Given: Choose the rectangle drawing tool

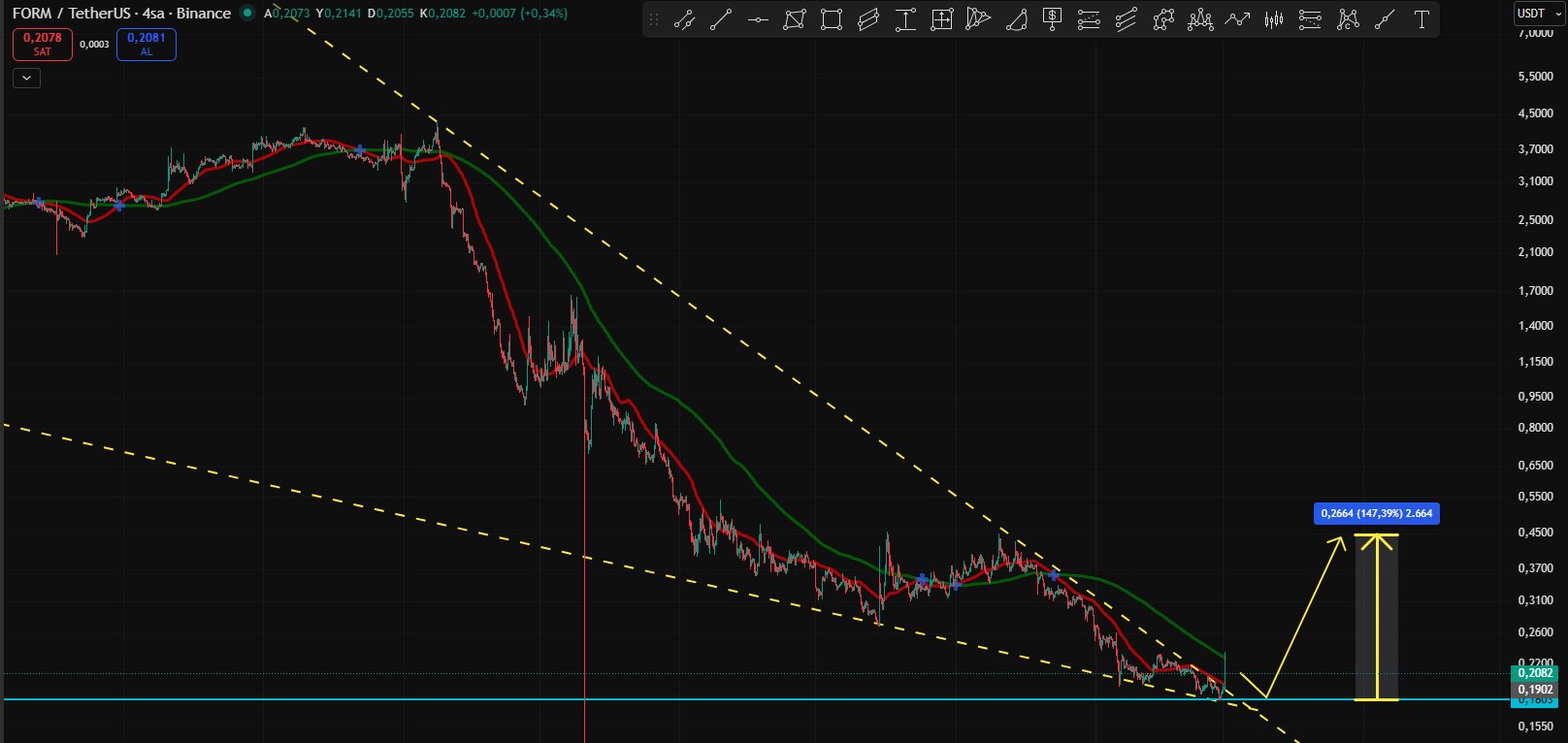Looking at the screenshot, I should coord(832,19).
